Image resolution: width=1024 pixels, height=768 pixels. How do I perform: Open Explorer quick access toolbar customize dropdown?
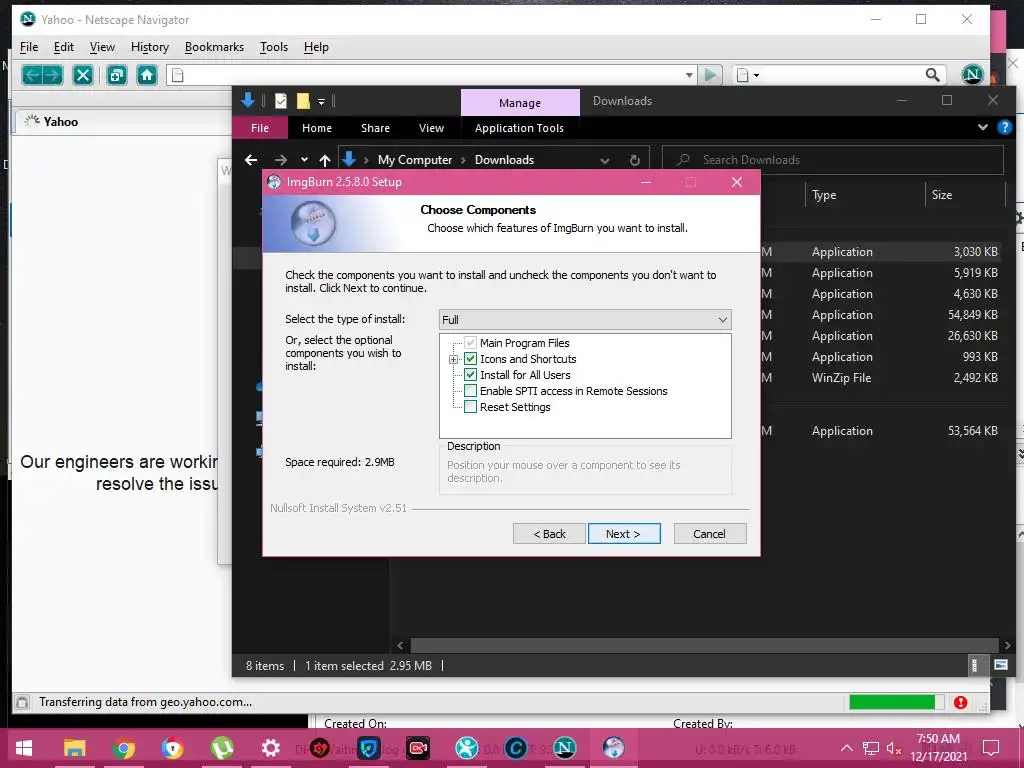tap(321, 101)
